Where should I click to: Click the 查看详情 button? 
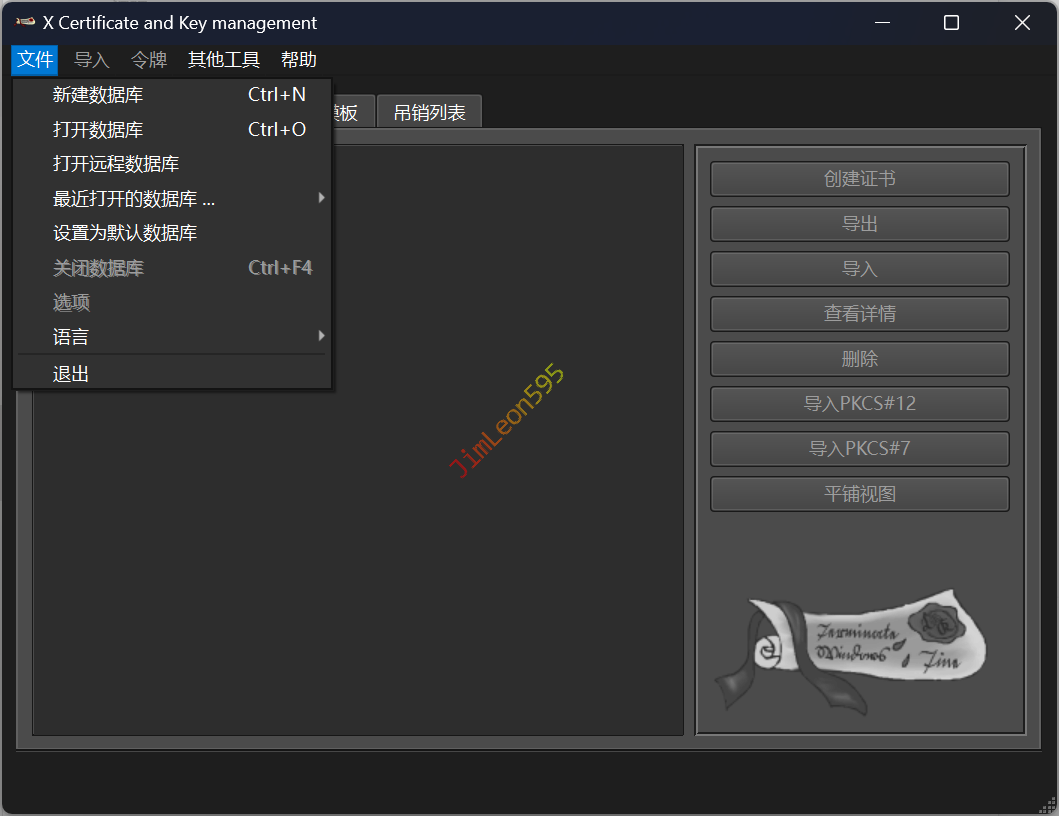click(x=859, y=314)
